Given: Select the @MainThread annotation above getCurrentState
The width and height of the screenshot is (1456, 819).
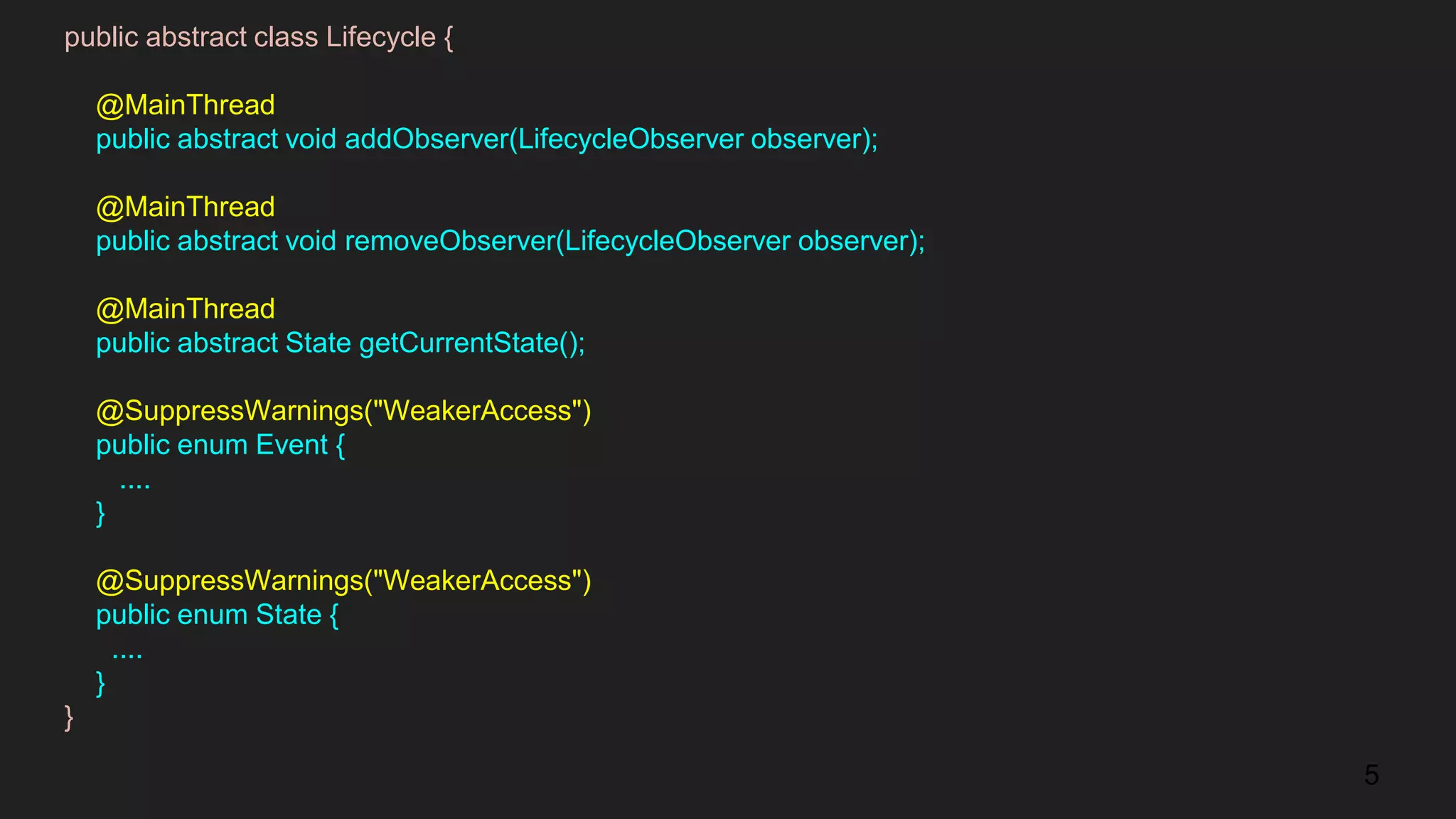Looking at the screenshot, I should click(x=186, y=309).
